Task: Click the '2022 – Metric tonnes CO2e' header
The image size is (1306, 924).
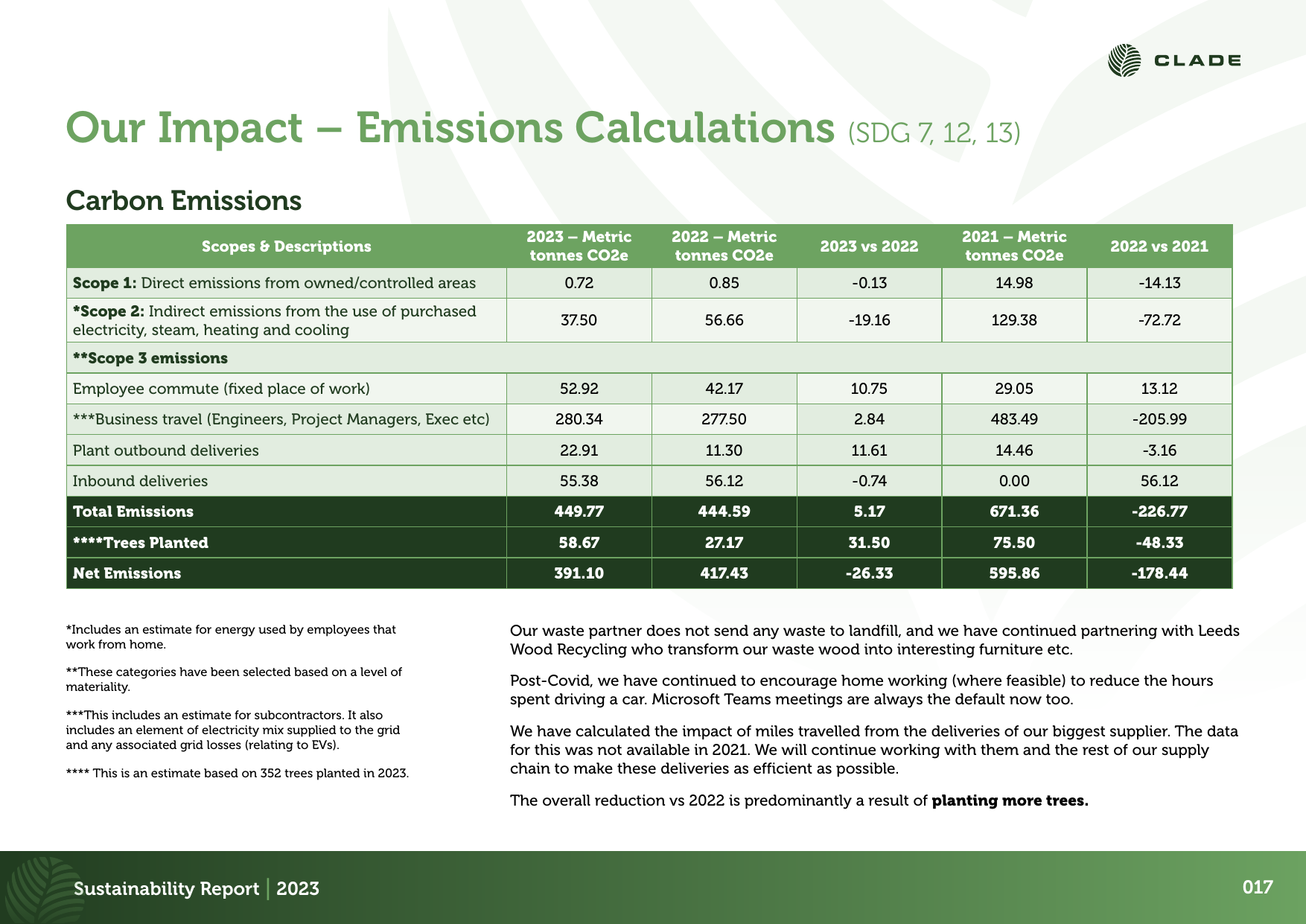Action: click(724, 246)
